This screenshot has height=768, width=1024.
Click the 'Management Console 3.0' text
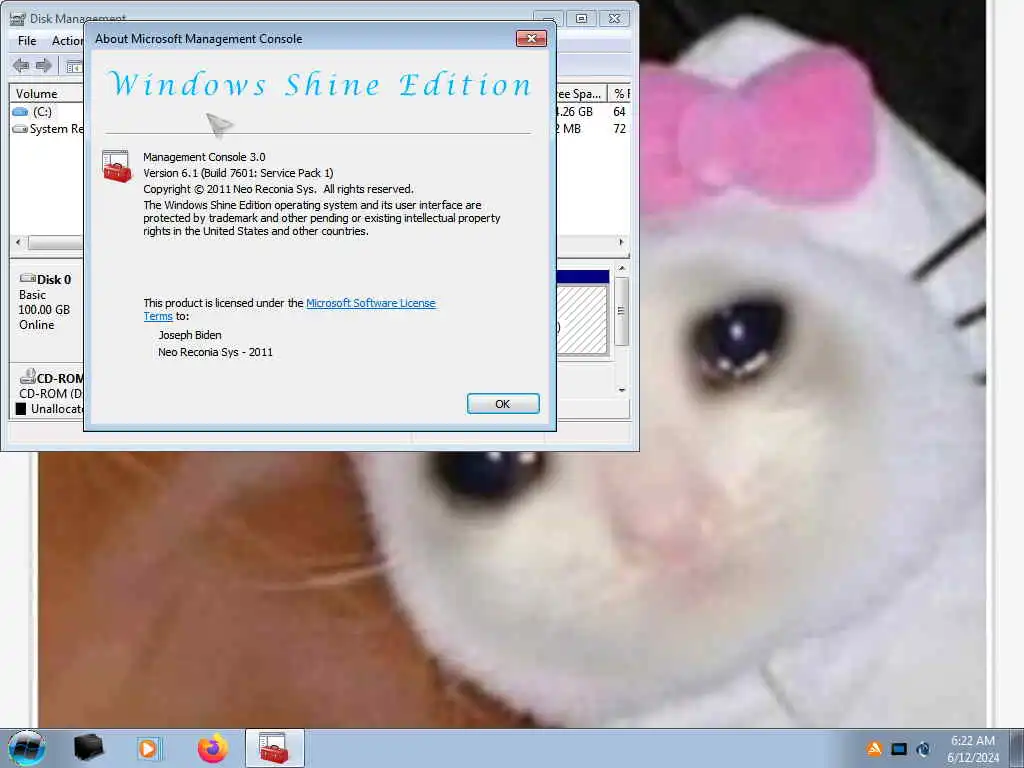(x=204, y=157)
